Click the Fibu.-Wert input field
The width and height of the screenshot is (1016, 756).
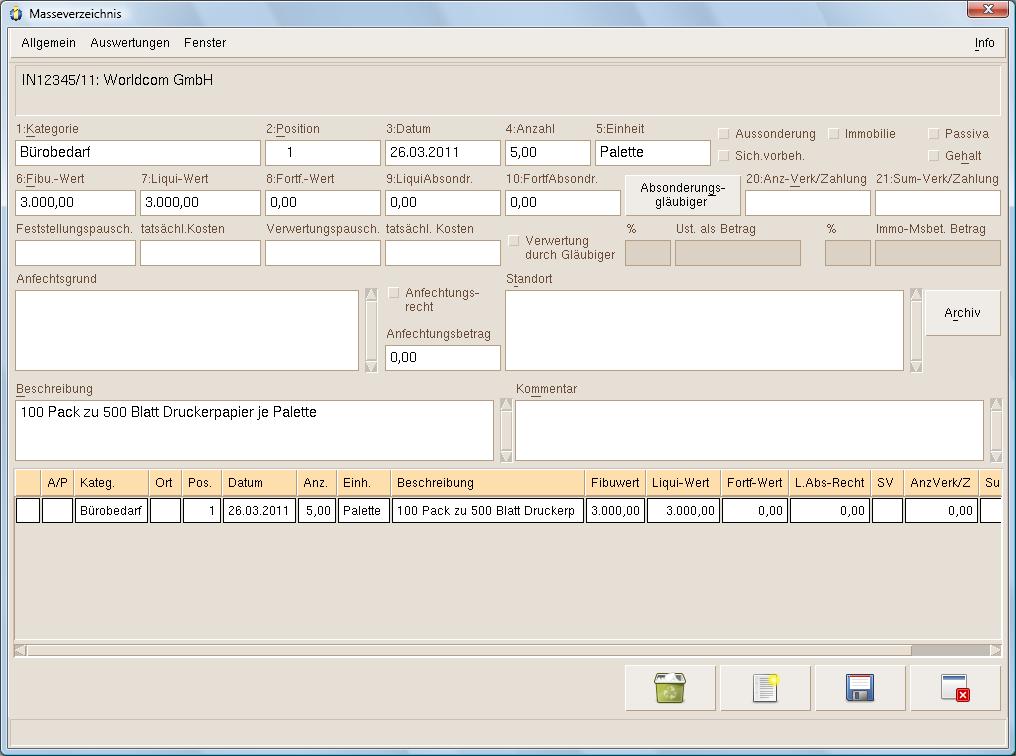coord(75,203)
